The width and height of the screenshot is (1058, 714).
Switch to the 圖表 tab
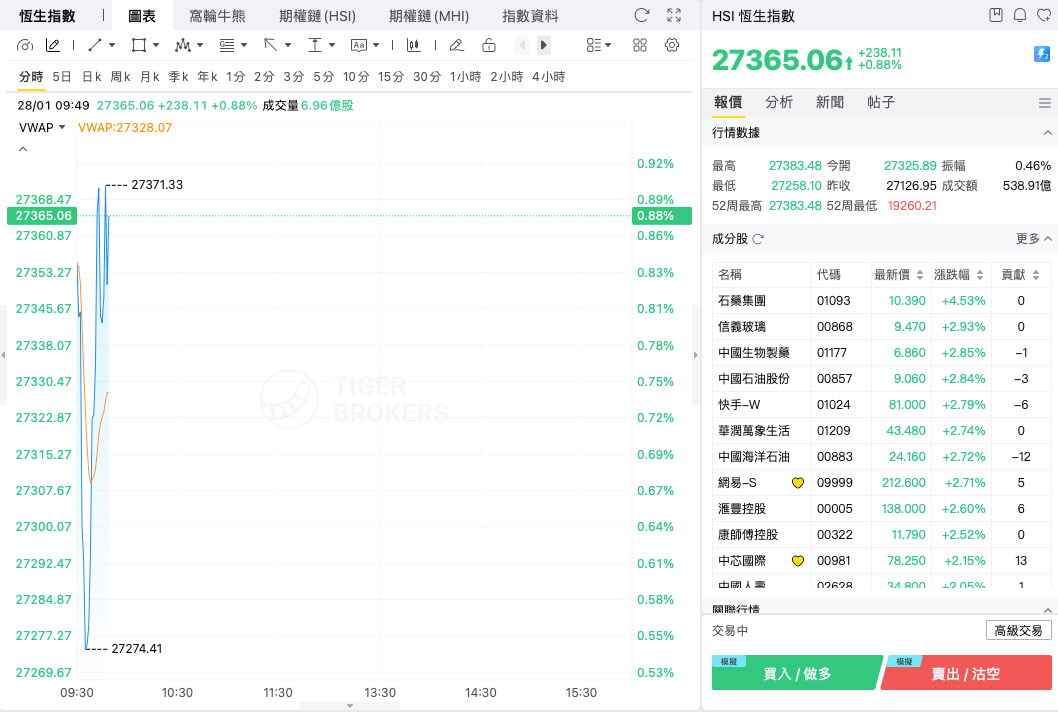coord(142,16)
